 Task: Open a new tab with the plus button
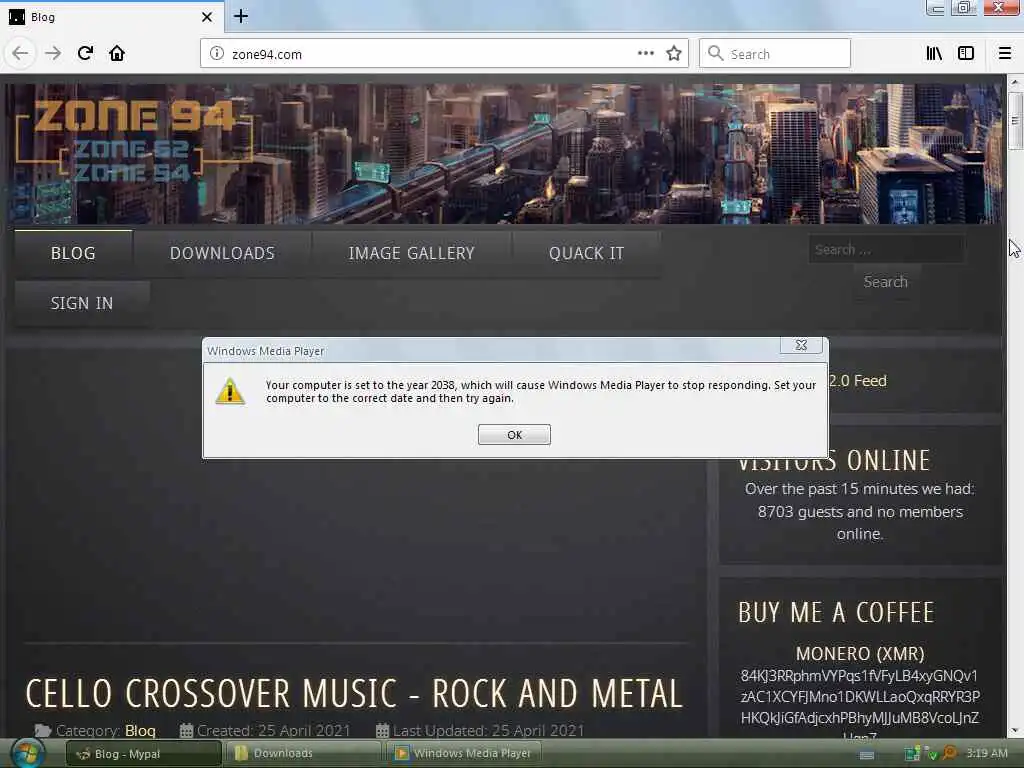point(241,16)
